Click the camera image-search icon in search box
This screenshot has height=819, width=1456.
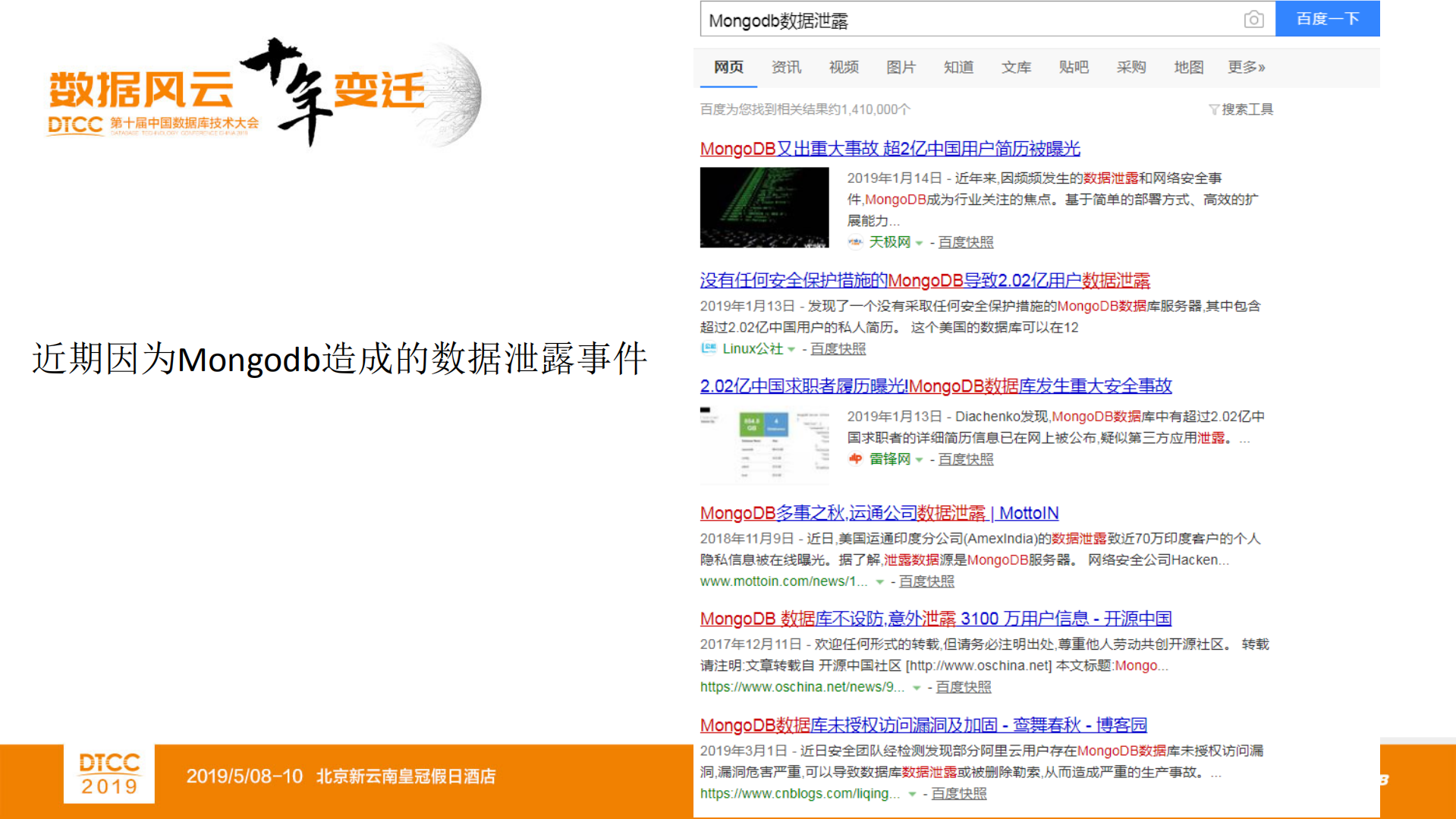click(x=1256, y=19)
